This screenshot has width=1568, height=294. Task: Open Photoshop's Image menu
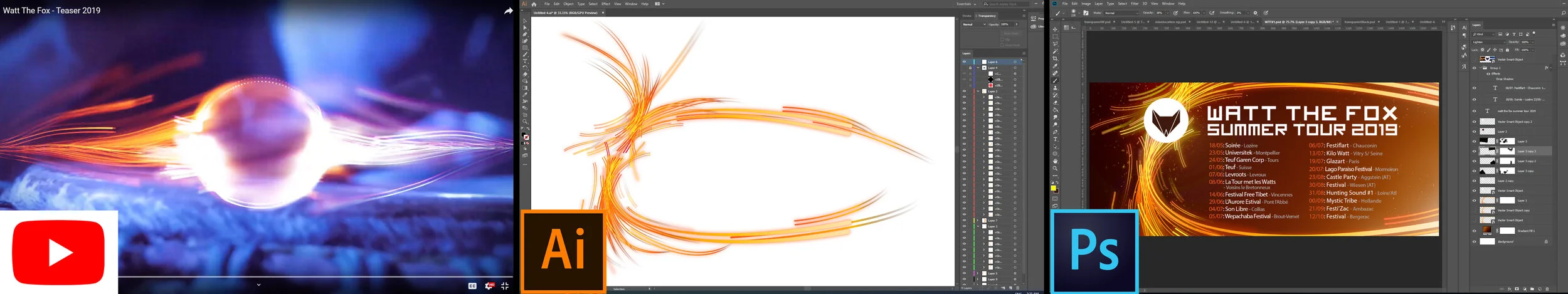click(x=1086, y=4)
